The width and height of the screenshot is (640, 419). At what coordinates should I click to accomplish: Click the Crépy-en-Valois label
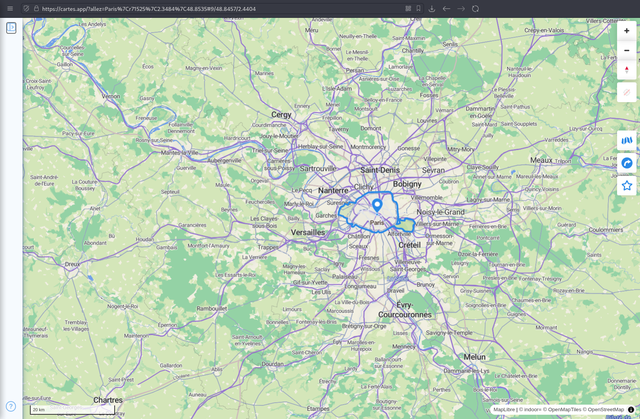click(544, 30)
